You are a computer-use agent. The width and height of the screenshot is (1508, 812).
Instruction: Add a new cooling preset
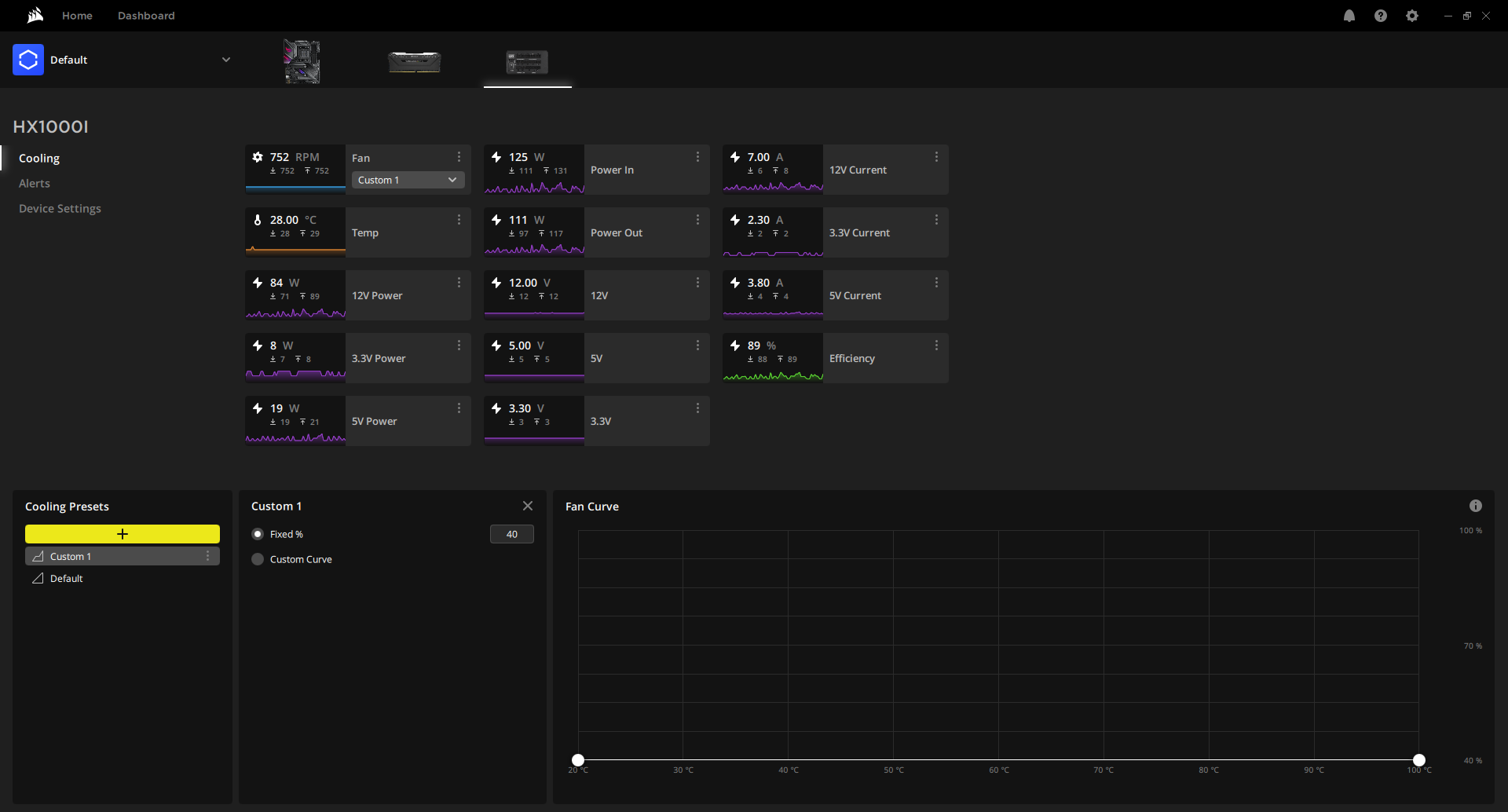click(x=123, y=534)
